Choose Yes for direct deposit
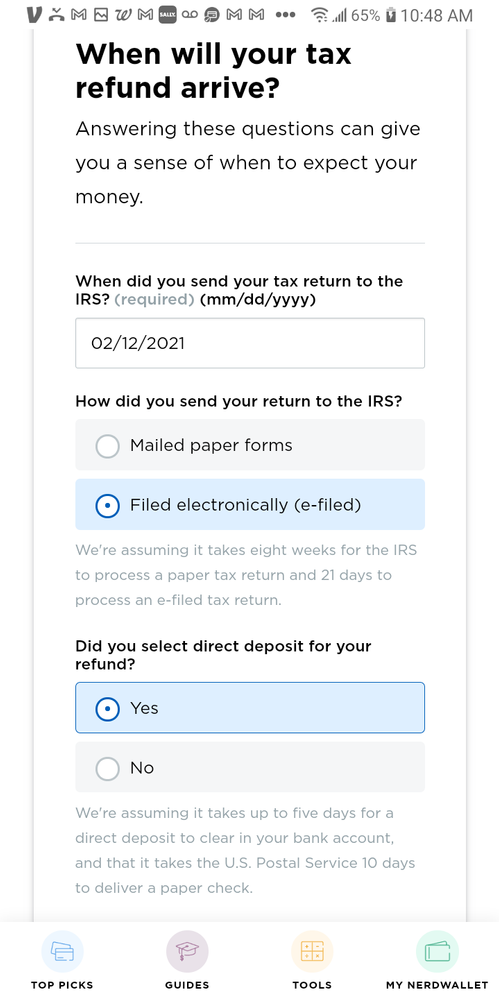Screen dimensions: 499x999 [250, 708]
